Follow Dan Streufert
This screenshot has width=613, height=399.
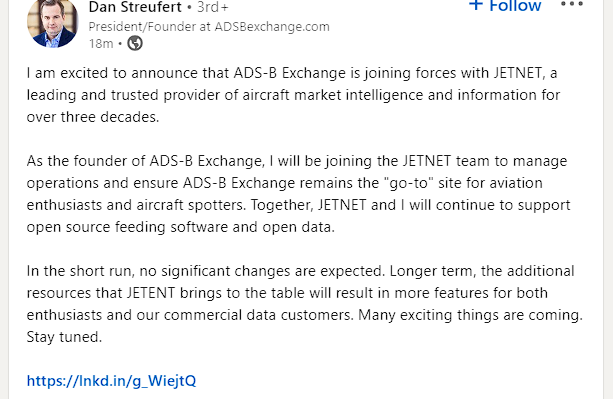click(505, 5)
